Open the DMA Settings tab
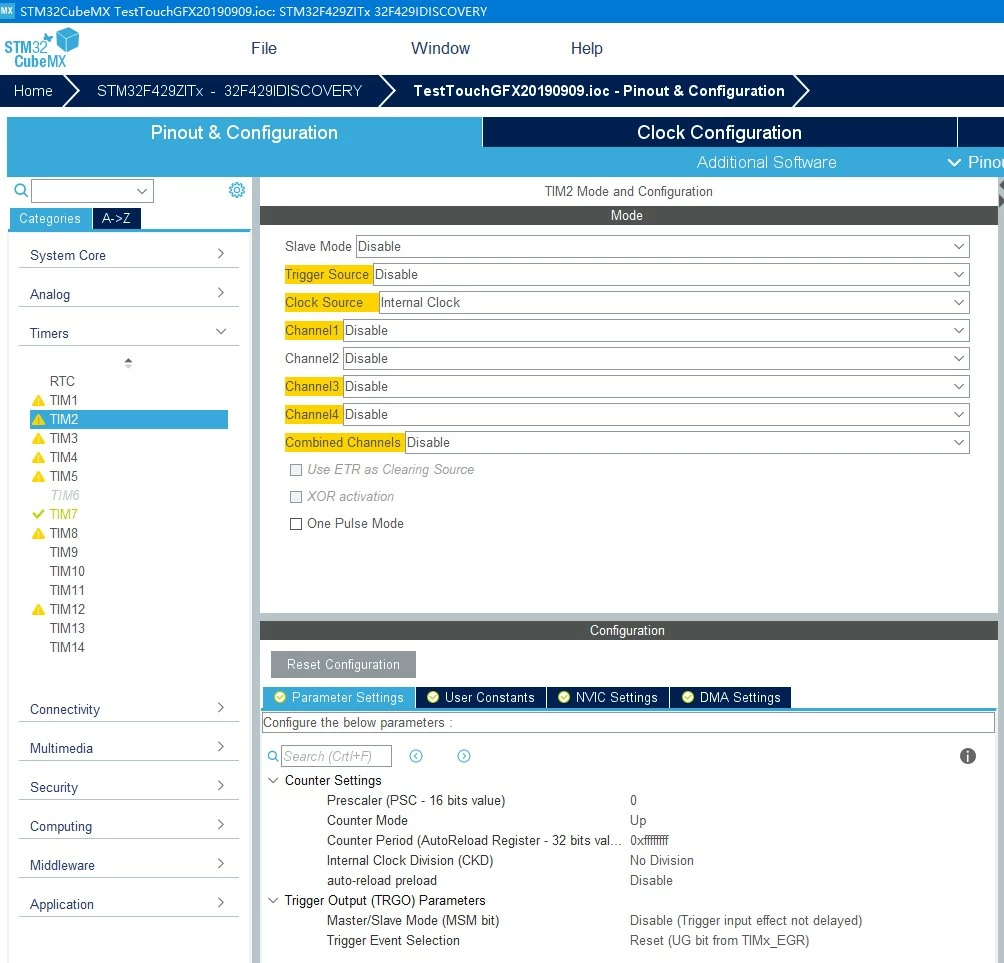The height and width of the screenshot is (963, 1004). click(x=731, y=697)
